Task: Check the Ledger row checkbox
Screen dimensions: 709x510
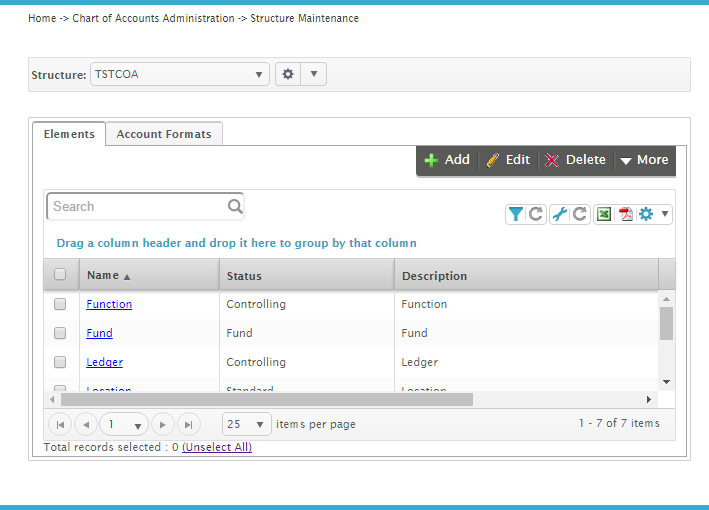Action: [x=60, y=362]
